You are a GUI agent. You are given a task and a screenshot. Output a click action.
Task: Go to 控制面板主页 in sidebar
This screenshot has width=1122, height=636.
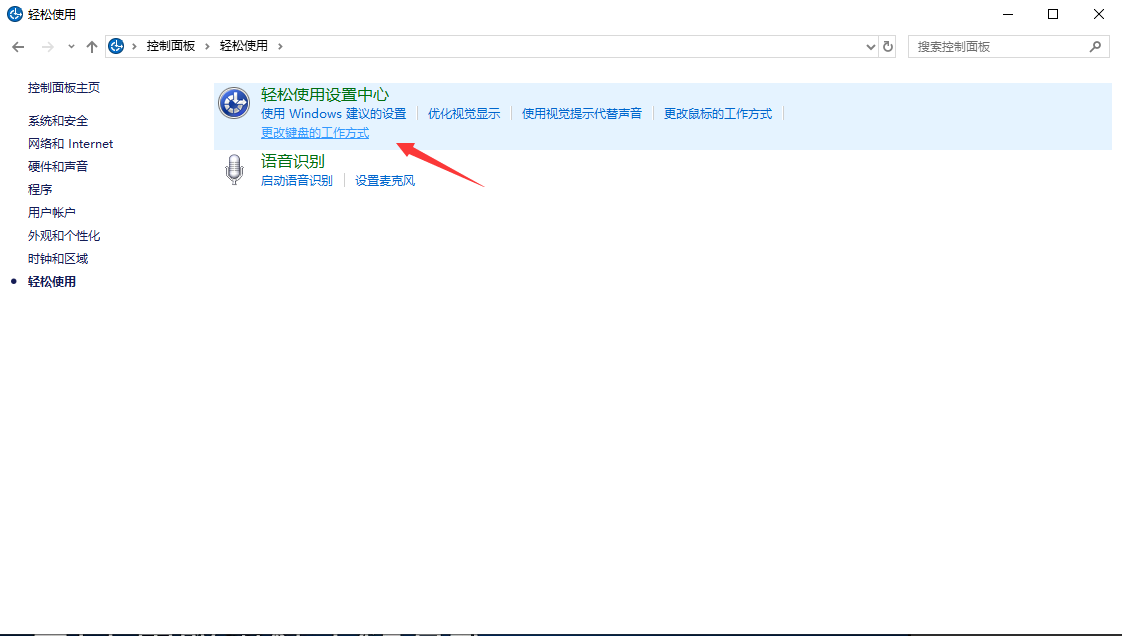pos(64,88)
